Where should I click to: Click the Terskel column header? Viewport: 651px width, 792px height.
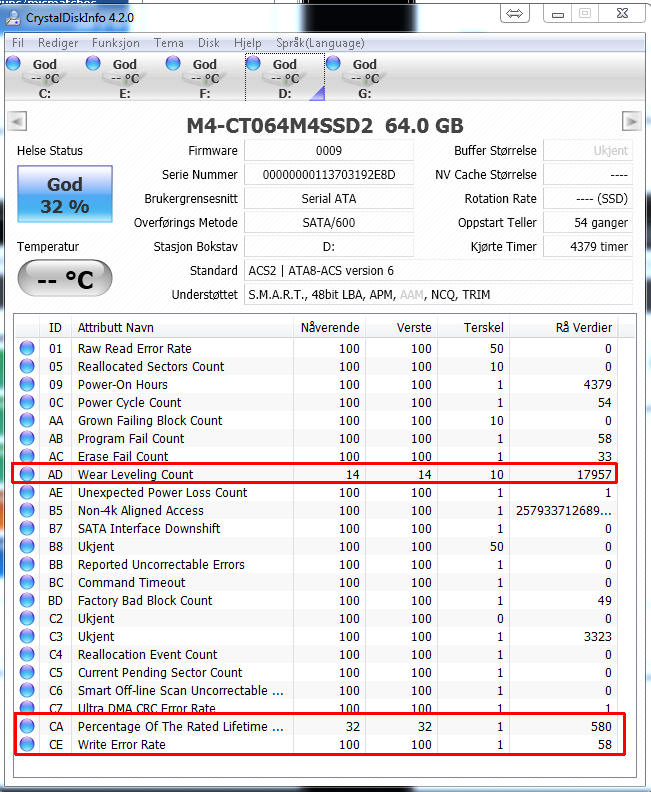pyautogui.click(x=474, y=327)
